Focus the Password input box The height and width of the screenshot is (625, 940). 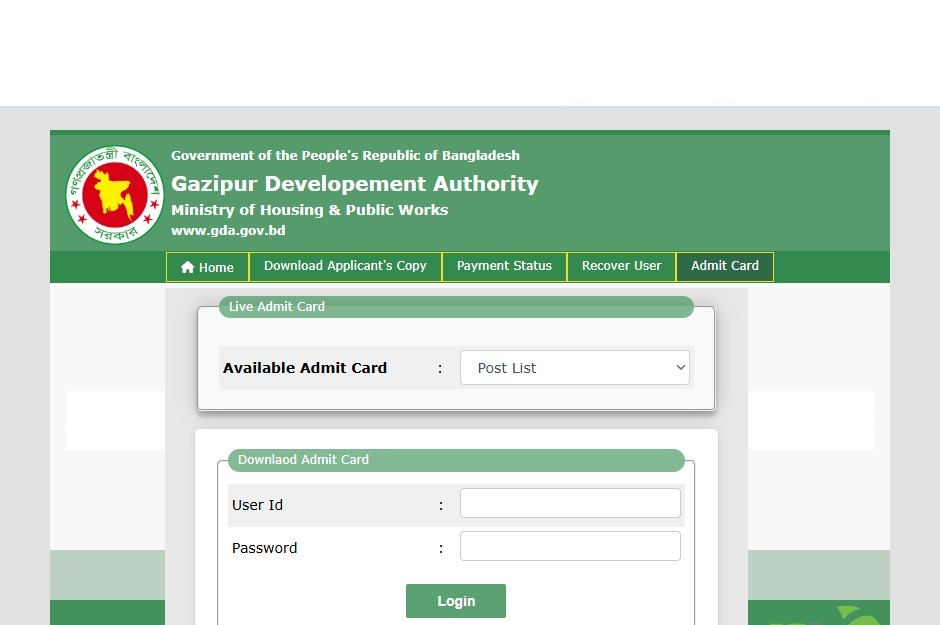[570, 547]
